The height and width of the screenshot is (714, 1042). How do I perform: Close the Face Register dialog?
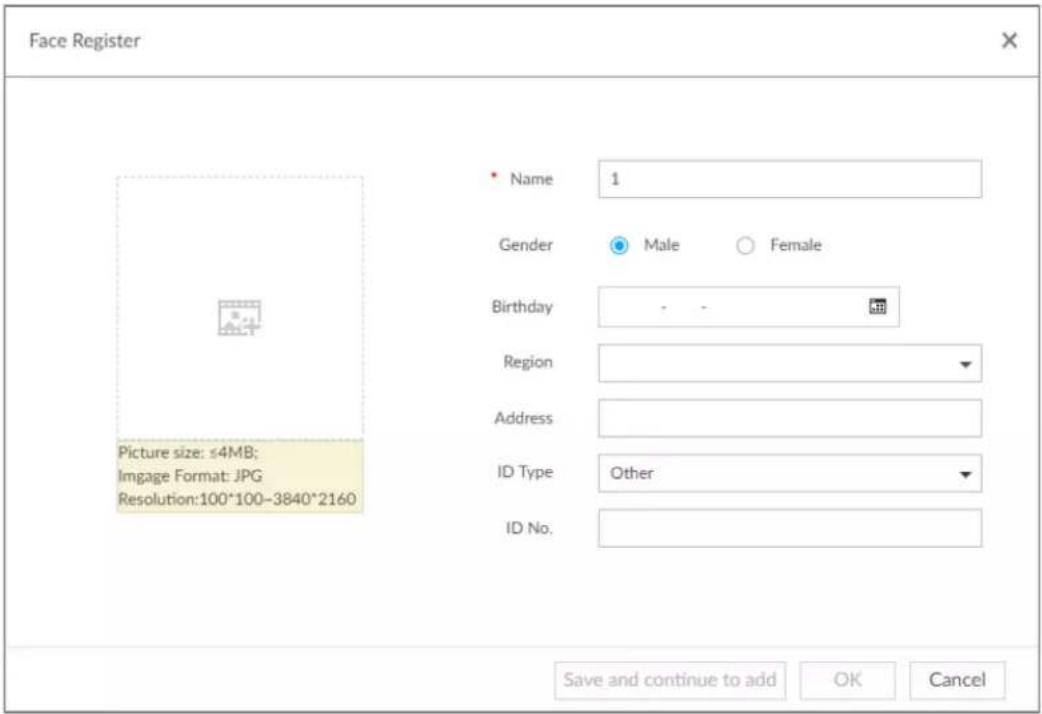tap(1009, 41)
